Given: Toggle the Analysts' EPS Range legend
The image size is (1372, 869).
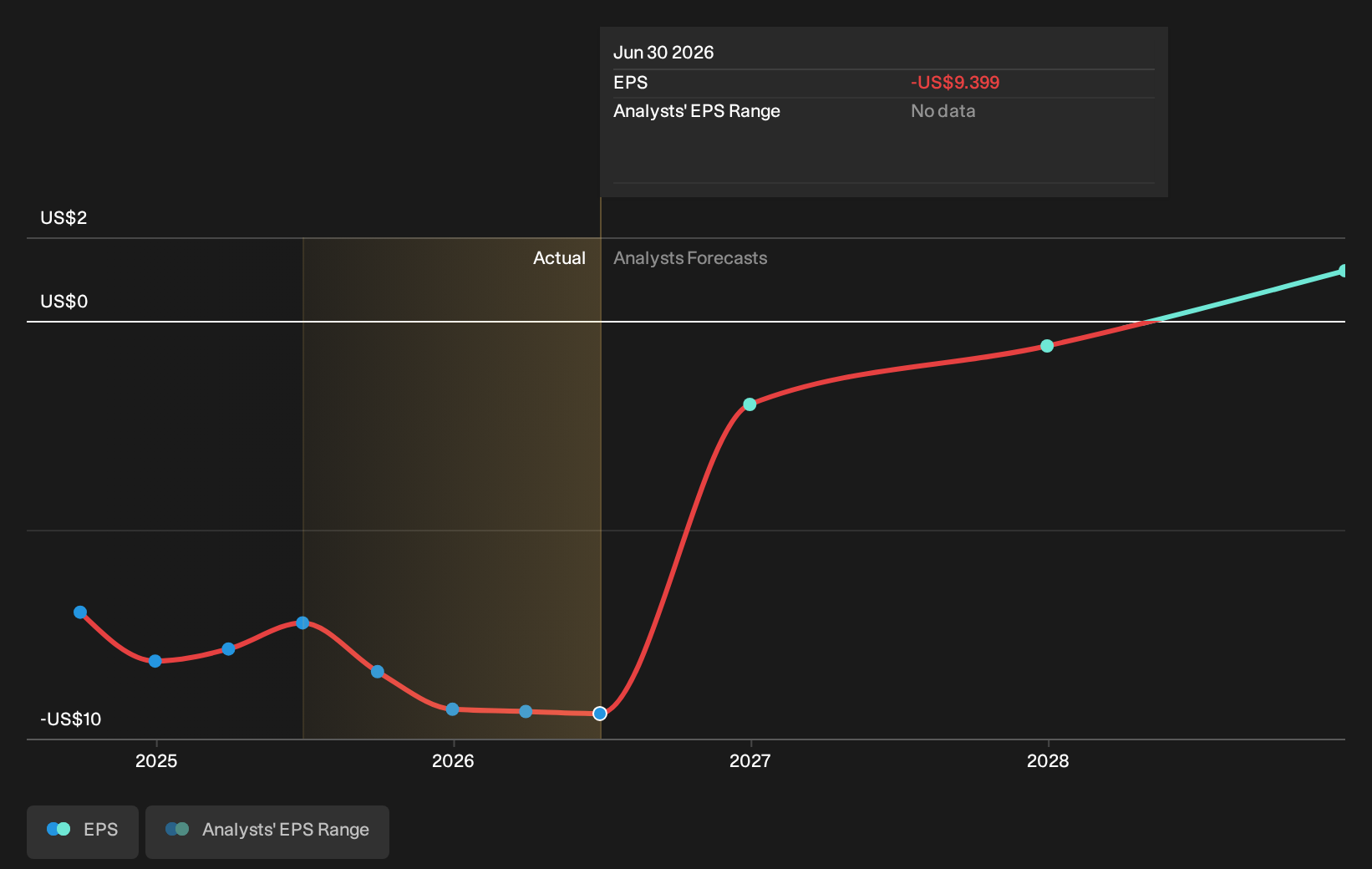Looking at the screenshot, I should click(x=267, y=831).
